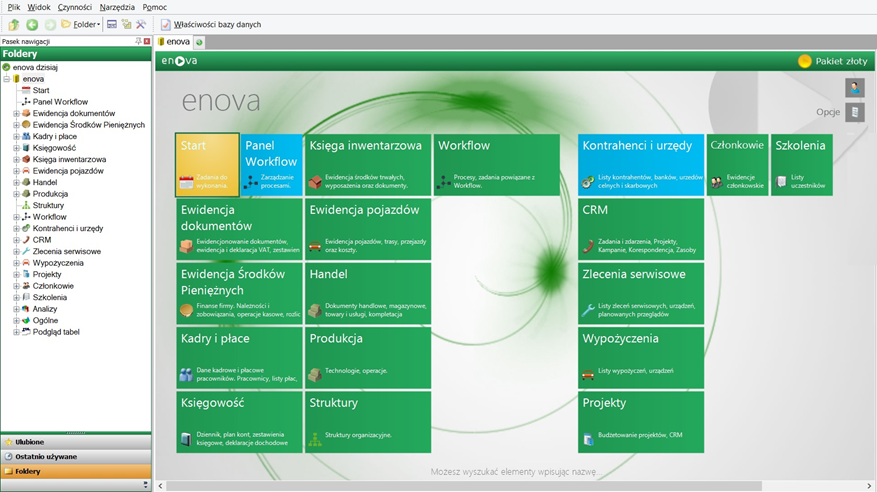Screen dimensions: 877x492
Task: Click the element search hint field
Action: pos(516,472)
